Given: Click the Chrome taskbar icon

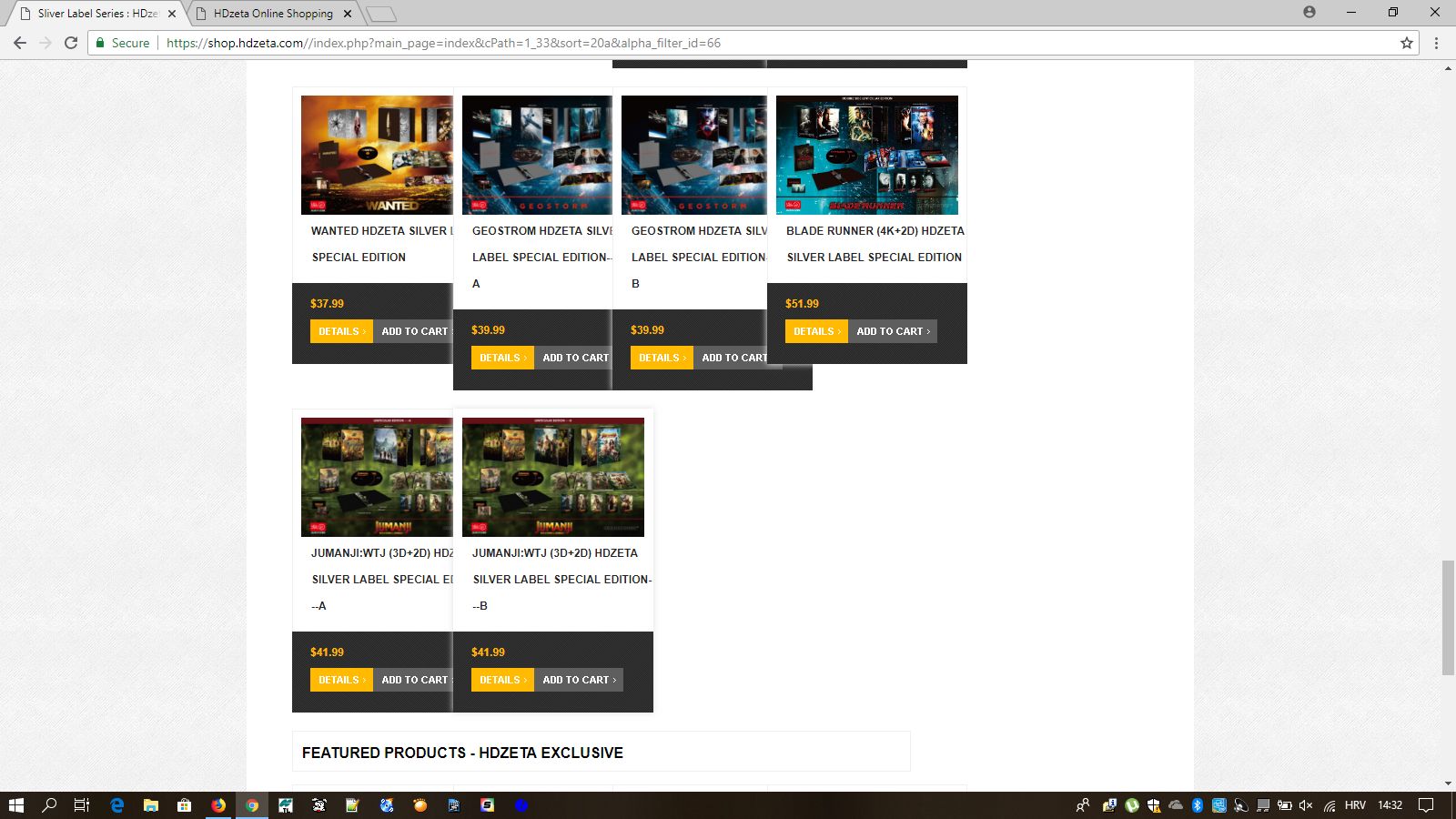Looking at the screenshot, I should [252, 805].
